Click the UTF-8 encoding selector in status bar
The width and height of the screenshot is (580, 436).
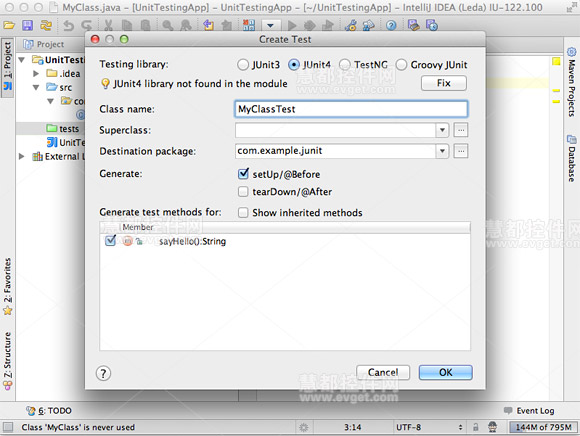pyautogui.click(x=429, y=427)
